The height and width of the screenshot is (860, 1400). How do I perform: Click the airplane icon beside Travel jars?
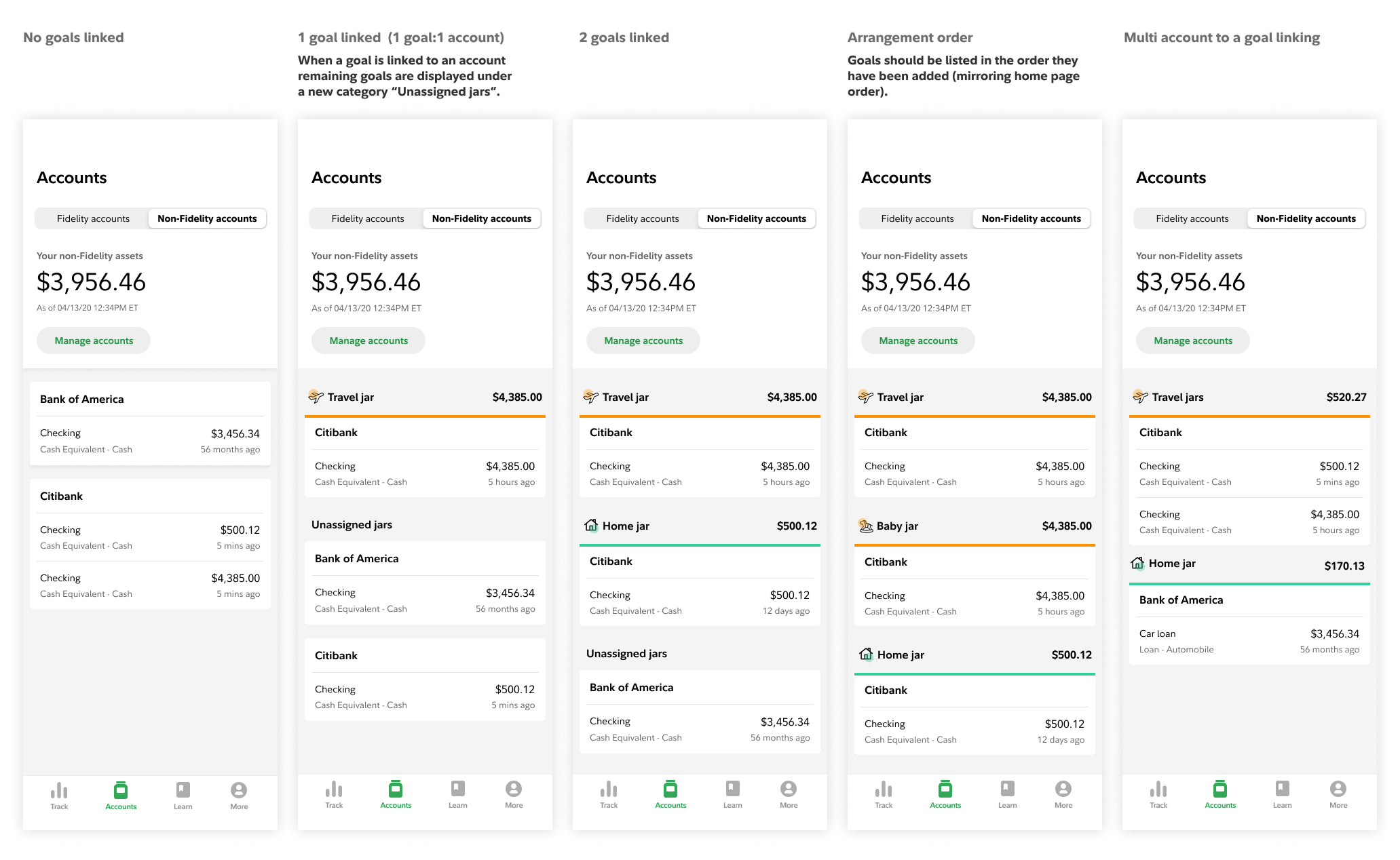click(x=1140, y=397)
